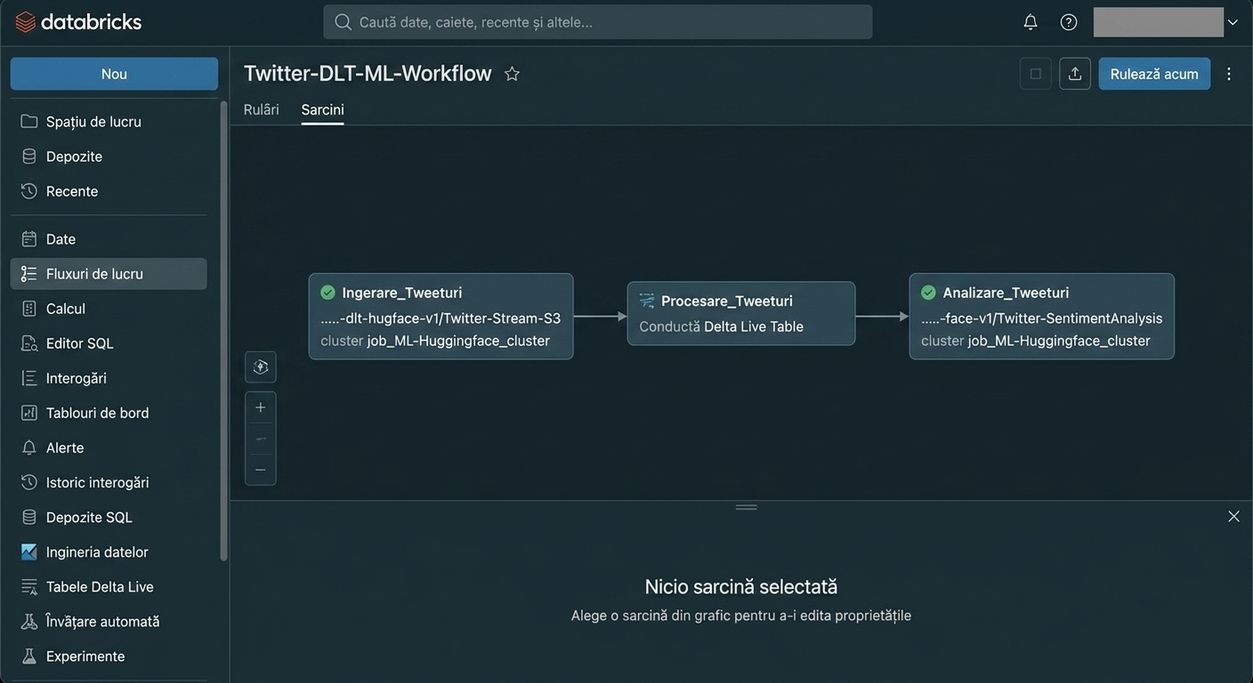Viewport: 1253px width, 683px height.
Task: Switch to the Rulări tab
Action: click(261, 109)
